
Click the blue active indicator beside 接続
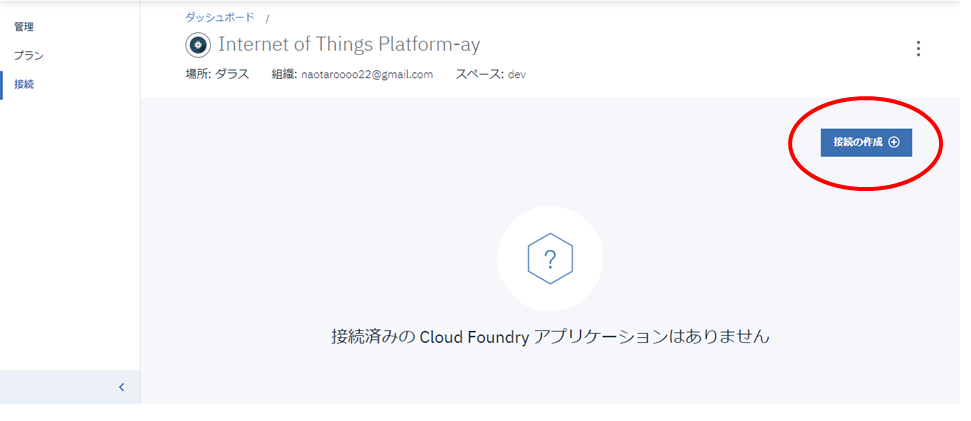point(2,85)
